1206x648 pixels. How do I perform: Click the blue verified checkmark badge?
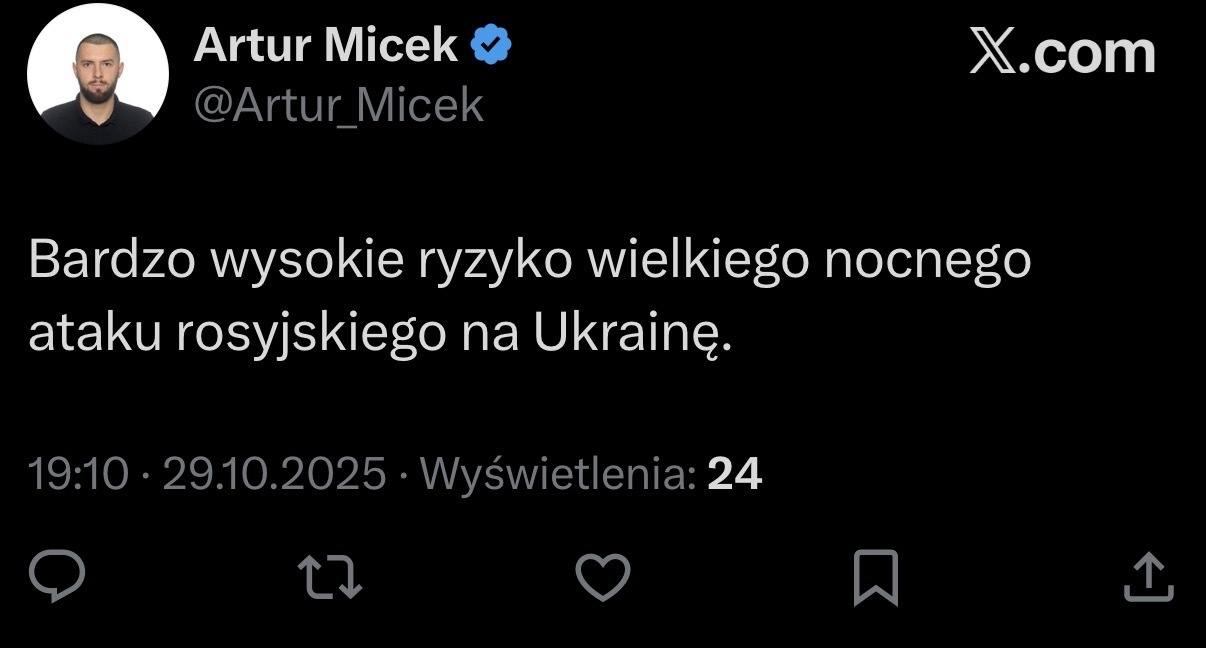tap(492, 45)
